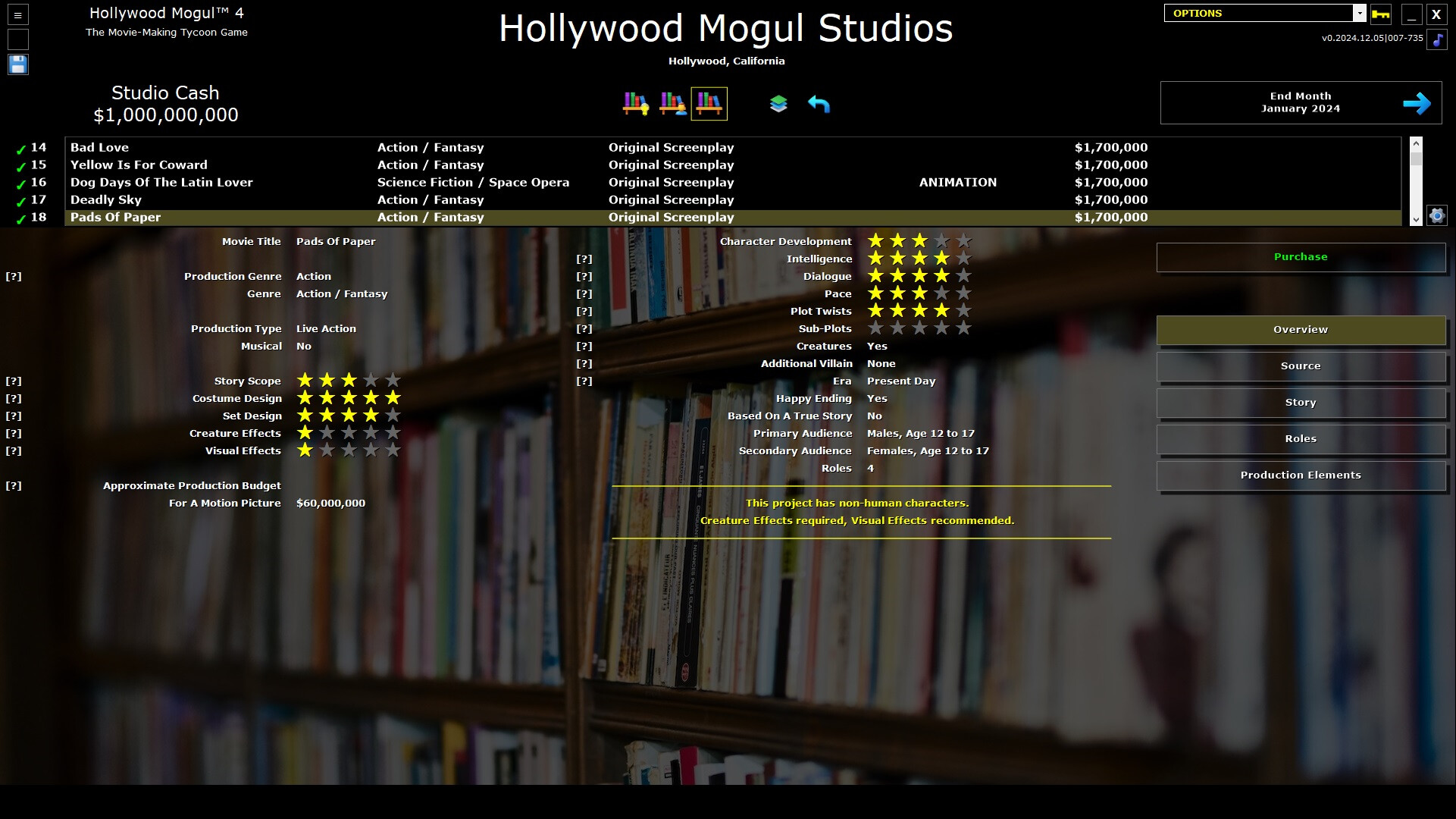The width and height of the screenshot is (1456, 819).
Task: Select the bookshelf with writer icon
Action: 672,104
